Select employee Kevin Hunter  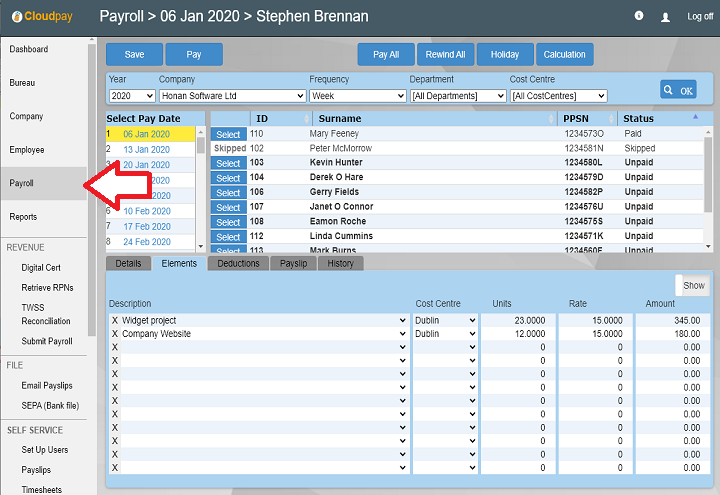228,163
